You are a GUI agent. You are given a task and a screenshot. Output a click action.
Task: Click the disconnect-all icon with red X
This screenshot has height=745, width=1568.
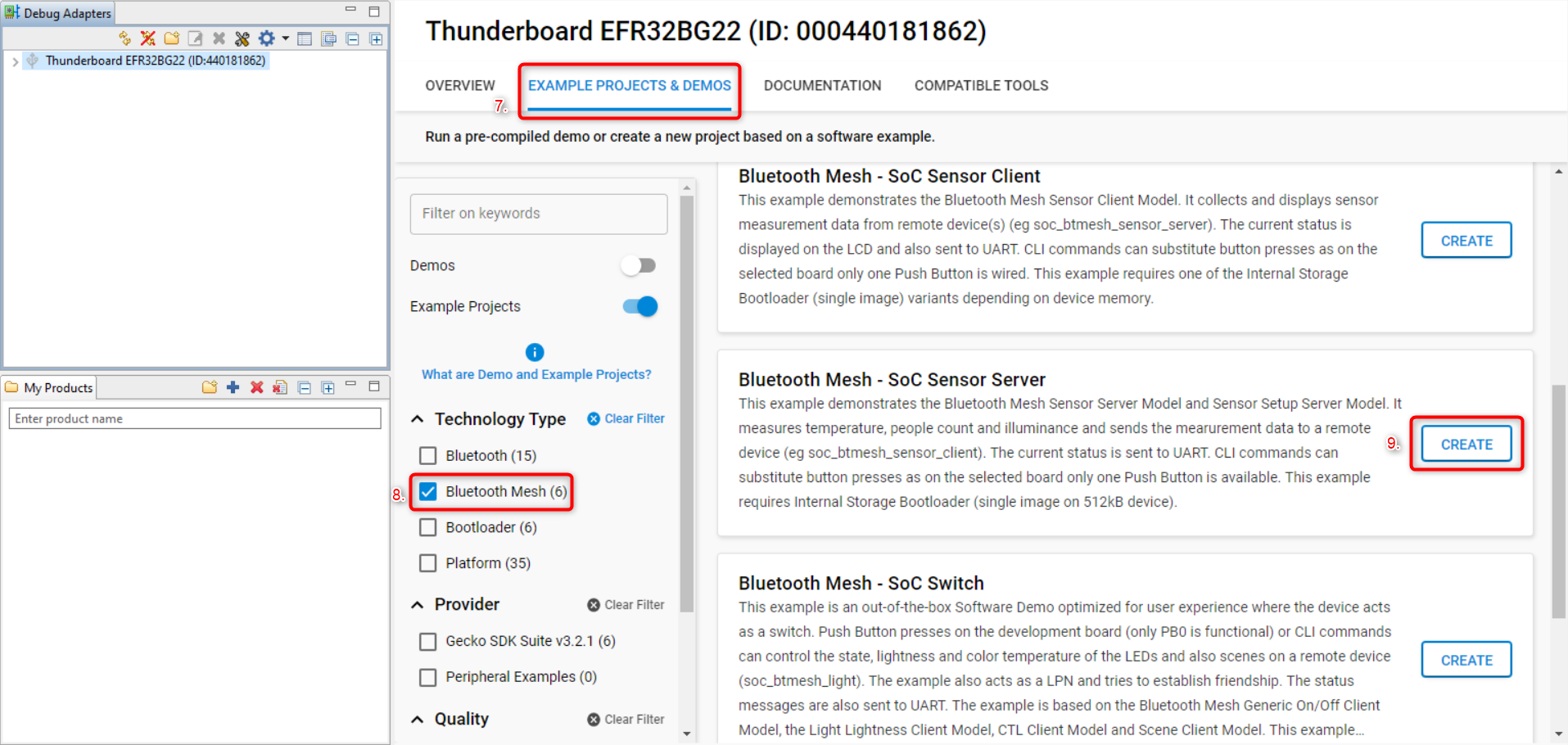(x=148, y=38)
